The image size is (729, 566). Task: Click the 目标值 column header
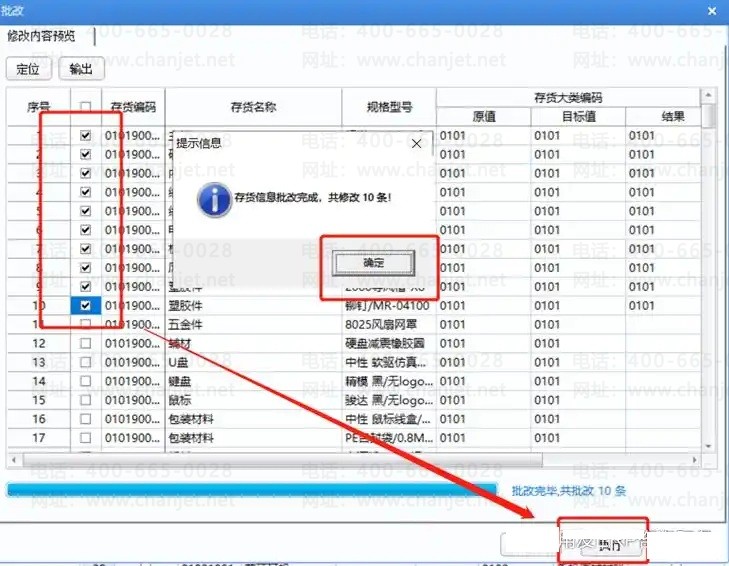click(x=578, y=116)
